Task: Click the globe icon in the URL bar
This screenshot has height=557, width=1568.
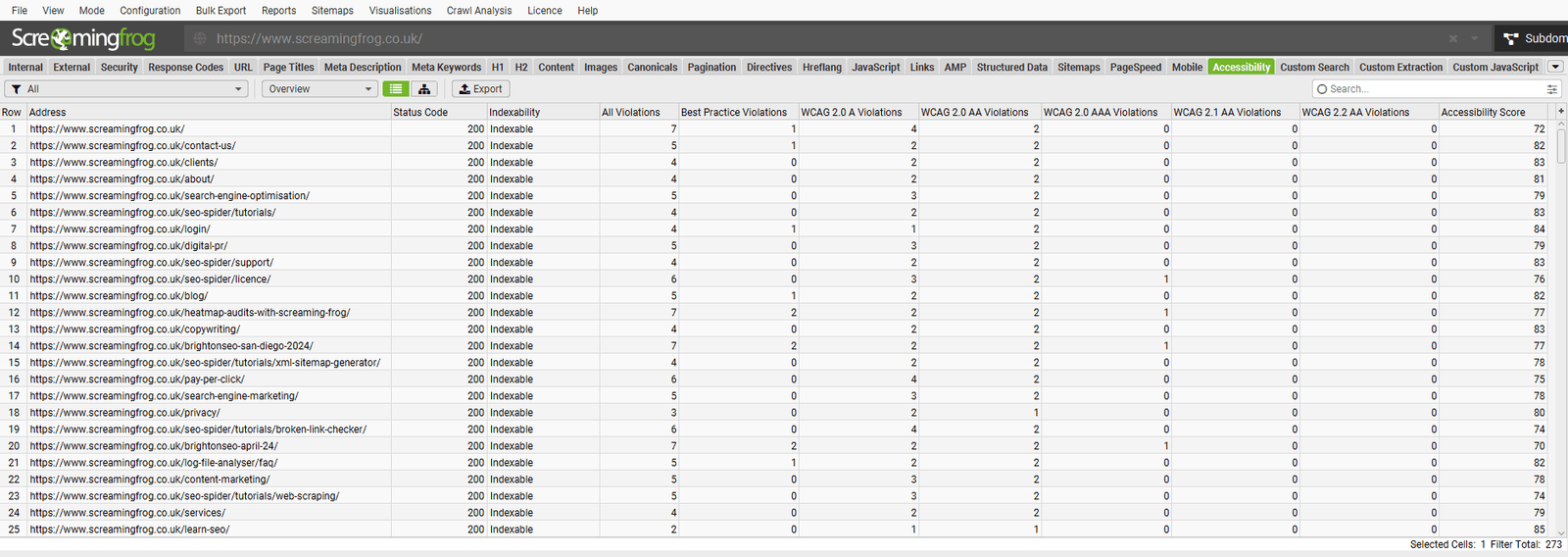Action: click(200, 38)
